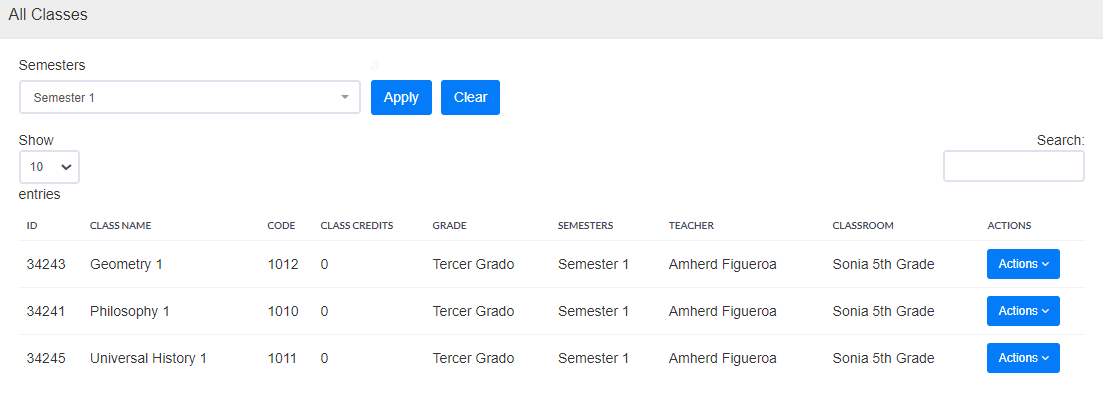This screenshot has height=406, width=1103.
Task: Sort by Class Credits column header
Action: pyautogui.click(x=356, y=226)
